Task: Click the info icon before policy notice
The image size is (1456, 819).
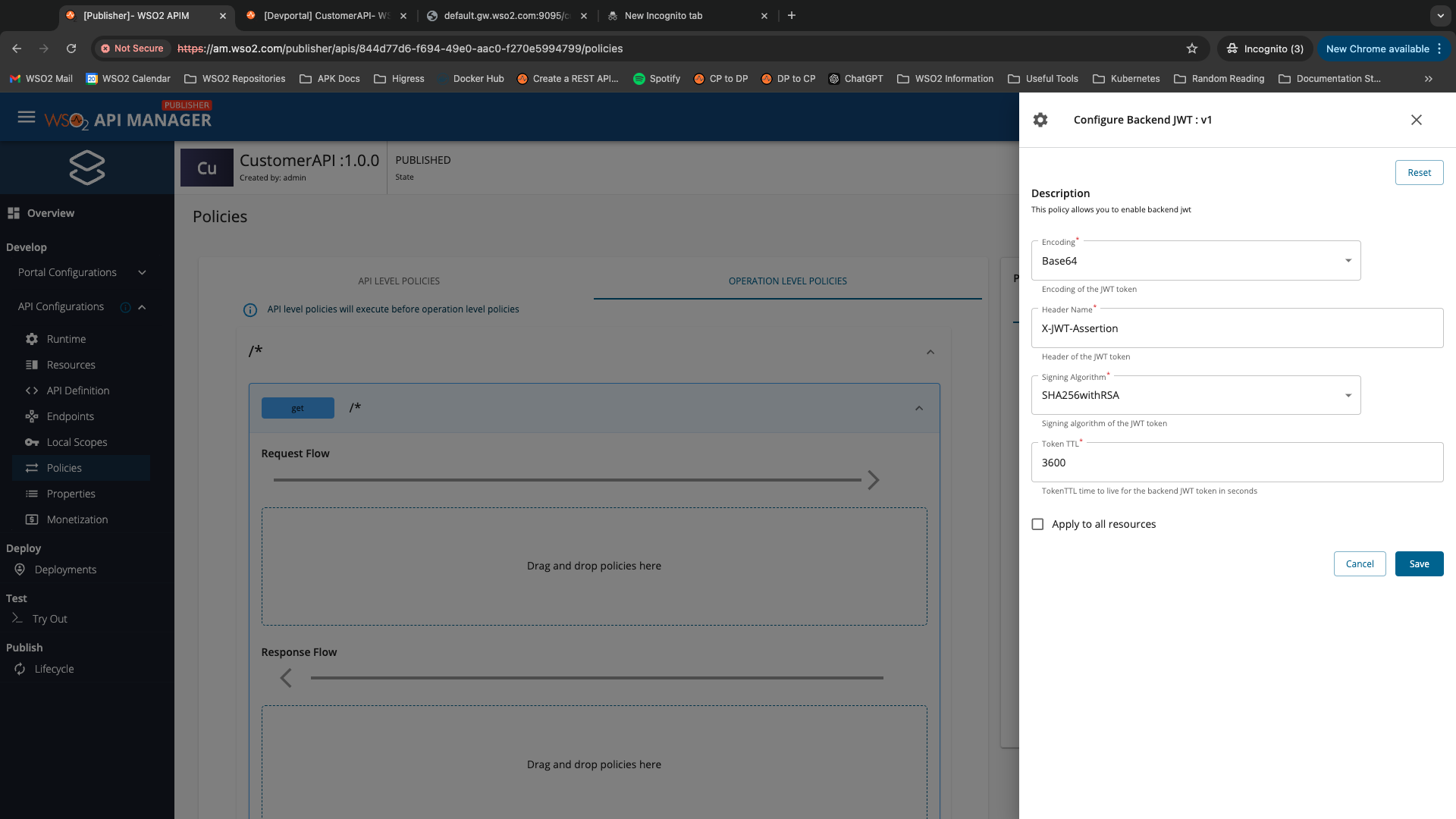Action: [x=249, y=310]
